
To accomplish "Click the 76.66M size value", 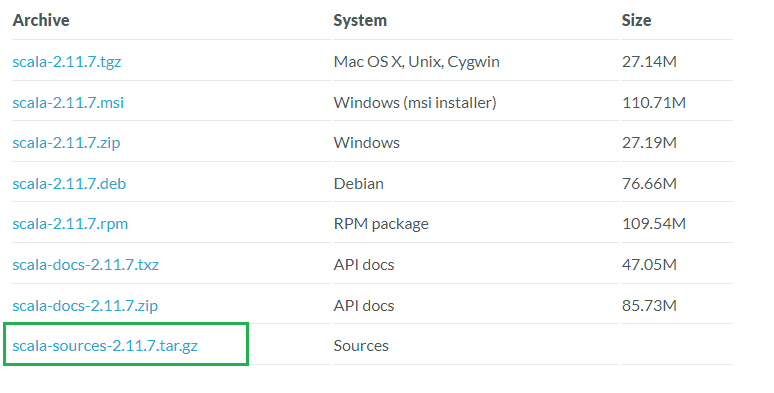I will 649,184.
